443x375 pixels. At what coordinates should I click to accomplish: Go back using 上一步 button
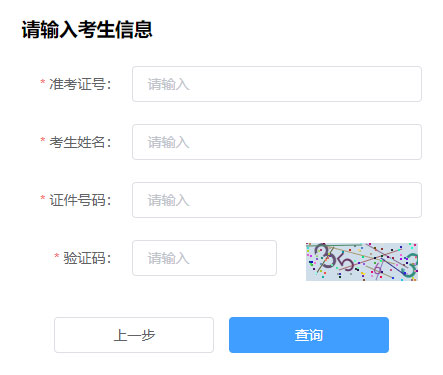pos(134,335)
